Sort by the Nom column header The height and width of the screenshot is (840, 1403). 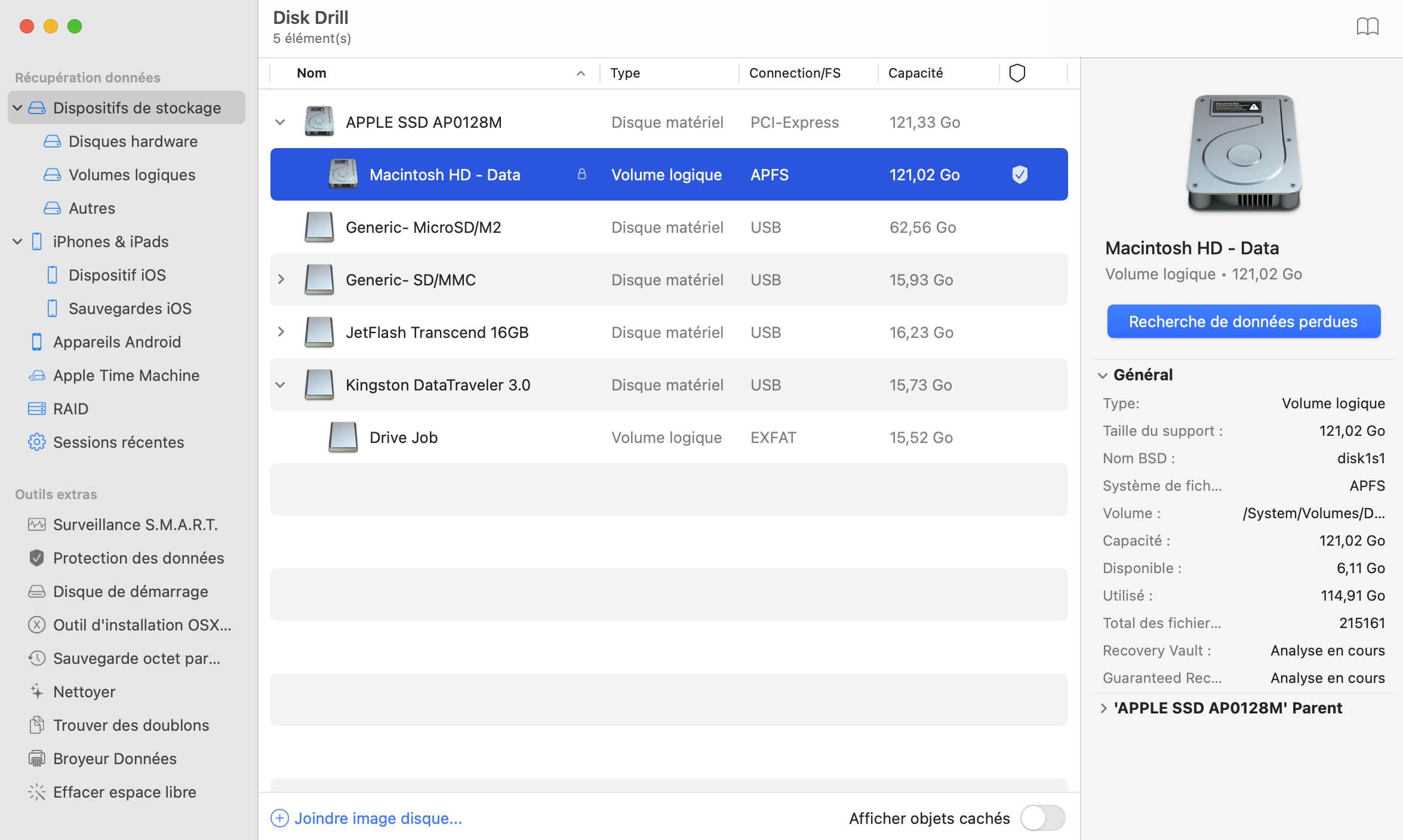click(435, 73)
